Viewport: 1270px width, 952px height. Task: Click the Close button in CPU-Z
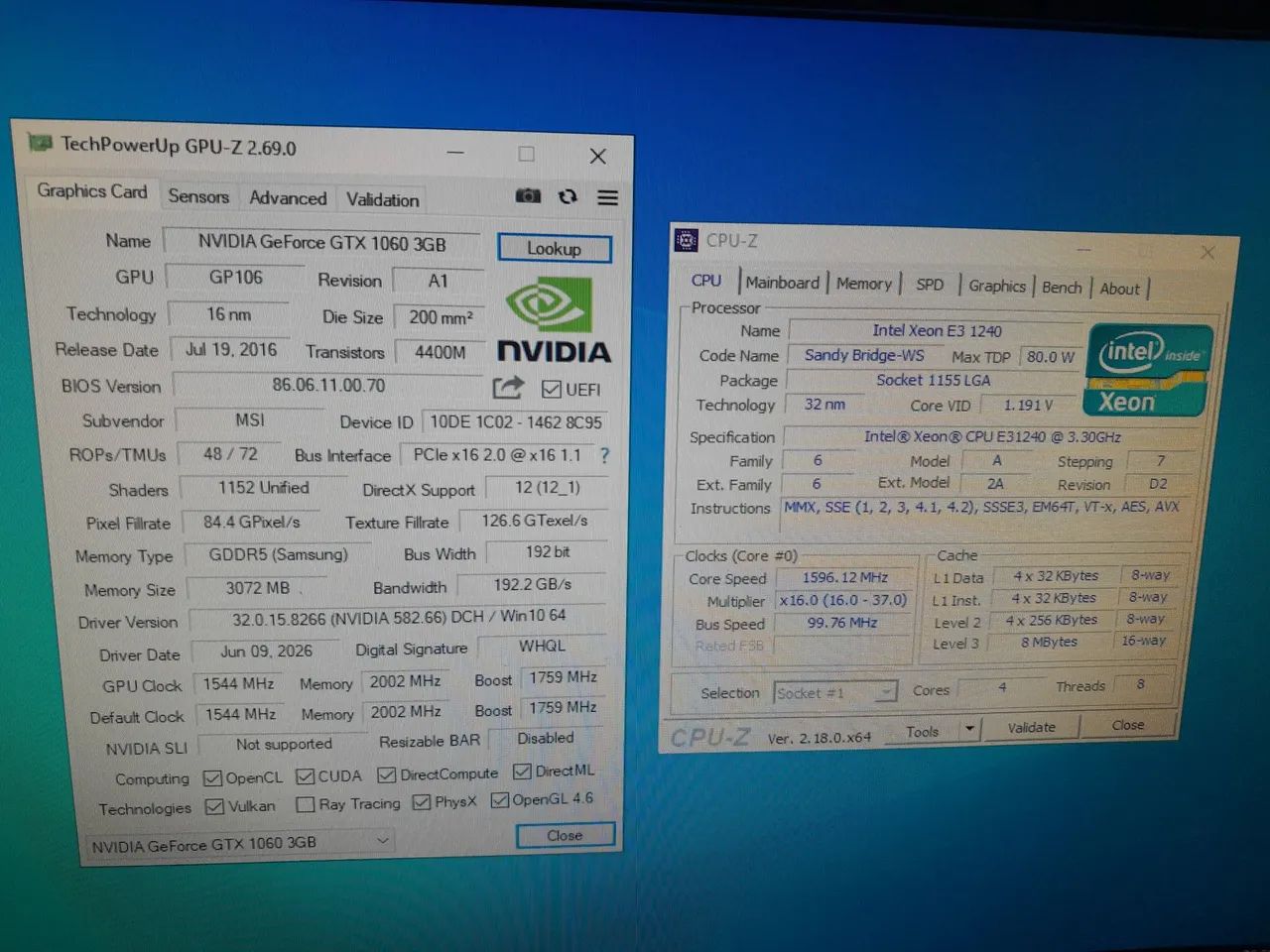(1128, 725)
